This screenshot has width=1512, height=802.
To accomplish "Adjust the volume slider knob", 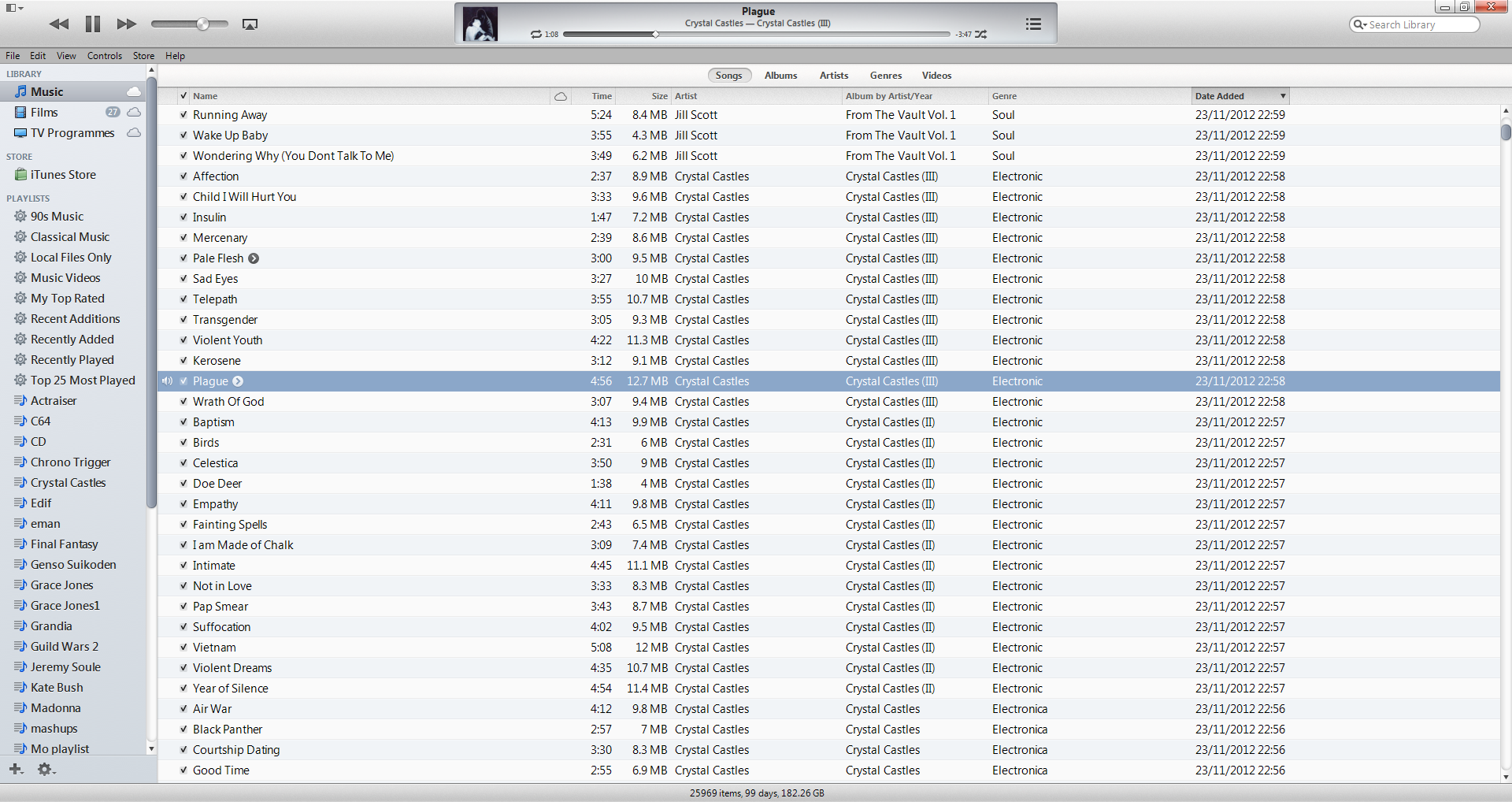I will [202, 24].
